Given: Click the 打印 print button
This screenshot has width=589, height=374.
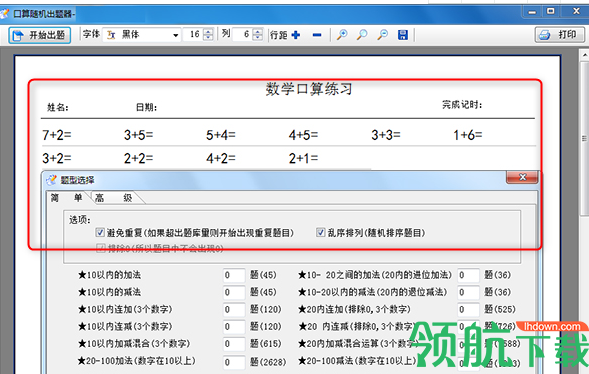Looking at the screenshot, I should [x=560, y=35].
